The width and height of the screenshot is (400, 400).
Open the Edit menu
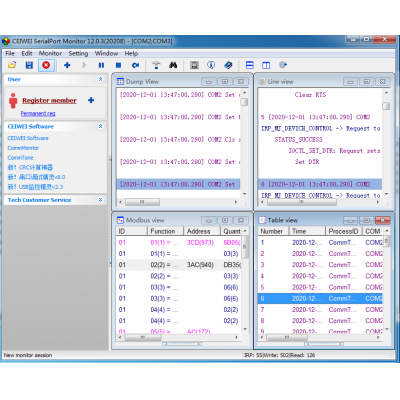click(27, 53)
